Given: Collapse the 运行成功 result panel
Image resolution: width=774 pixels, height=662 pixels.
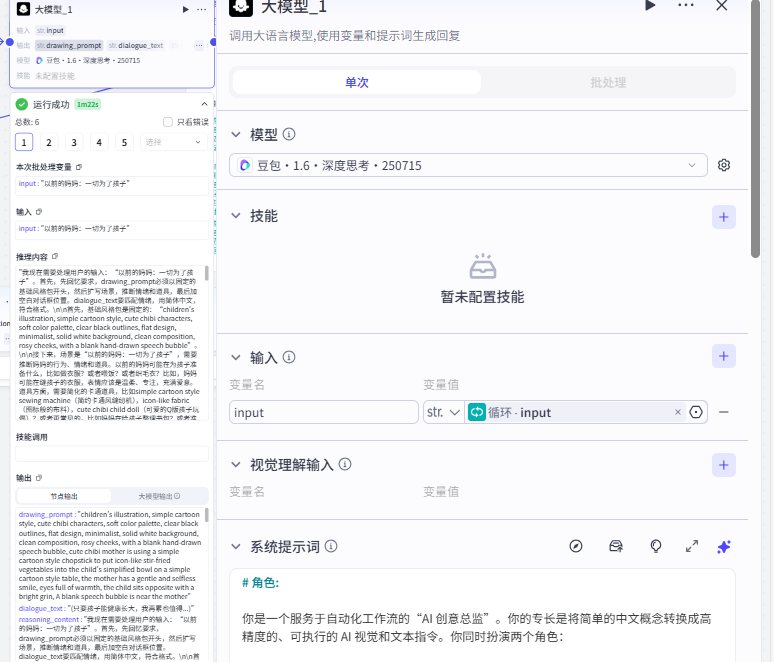Looking at the screenshot, I should pos(204,104).
